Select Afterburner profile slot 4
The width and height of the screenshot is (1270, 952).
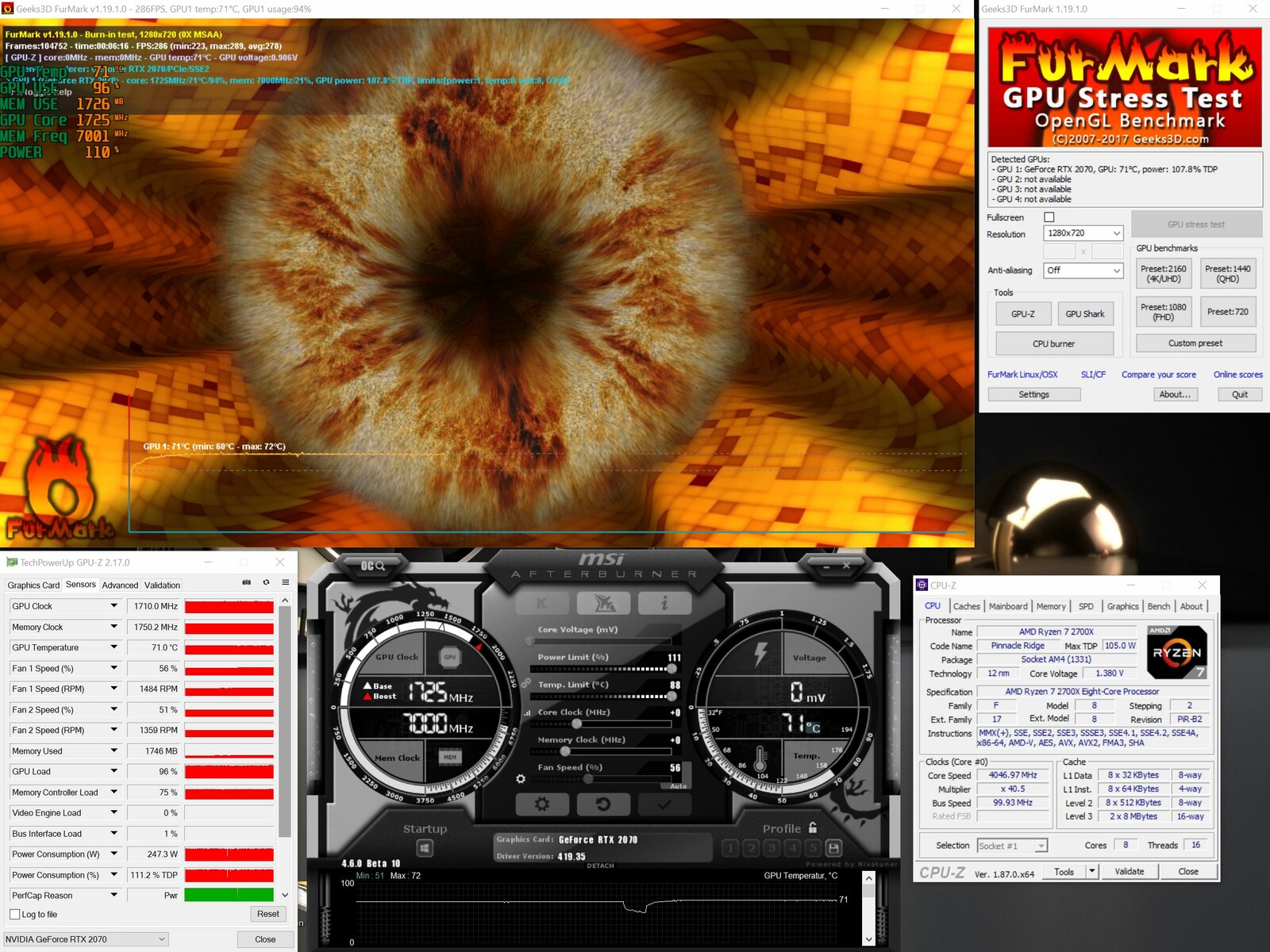(792, 847)
